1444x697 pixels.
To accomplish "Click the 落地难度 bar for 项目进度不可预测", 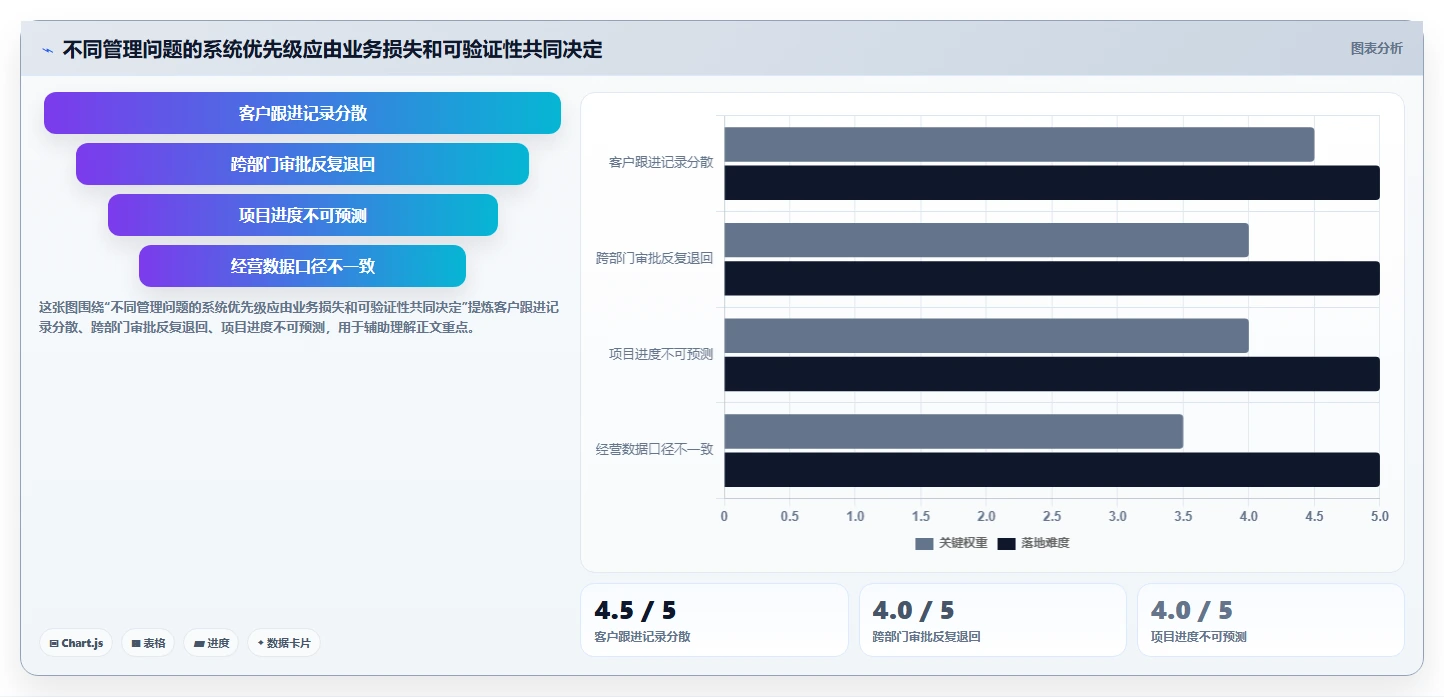I will (1052, 374).
